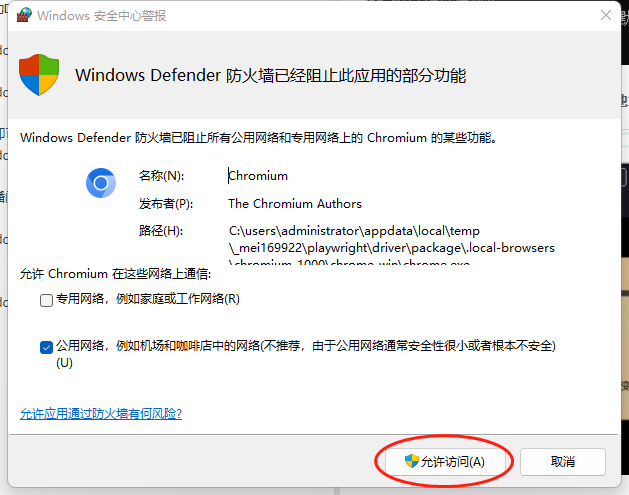Click the '发布者(P):' label
The image size is (629, 495).
tap(166, 204)
